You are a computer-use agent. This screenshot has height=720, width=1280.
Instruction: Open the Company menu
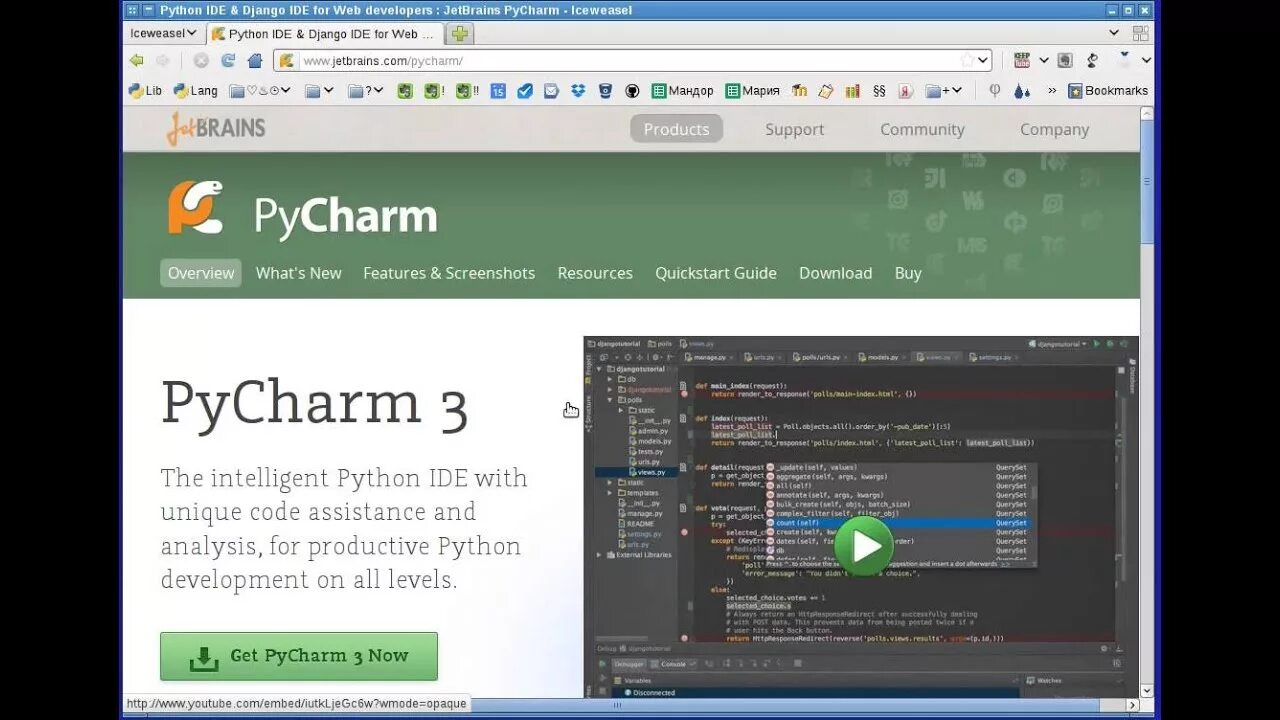[1054, 129]
